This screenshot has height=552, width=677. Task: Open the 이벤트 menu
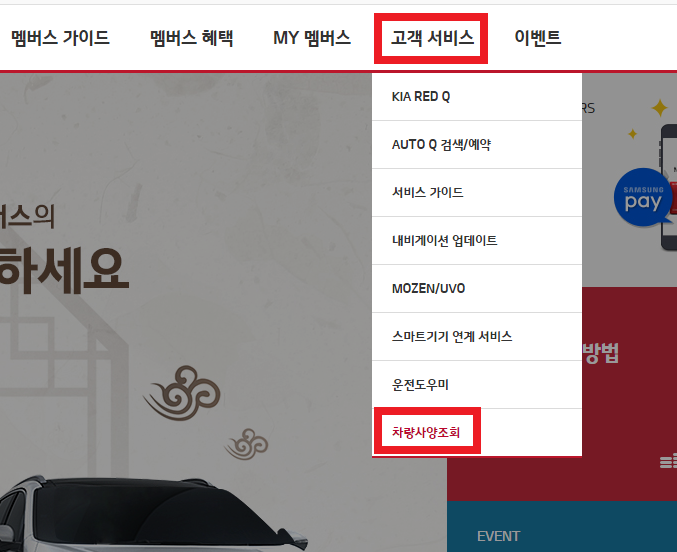coord(538,38)
